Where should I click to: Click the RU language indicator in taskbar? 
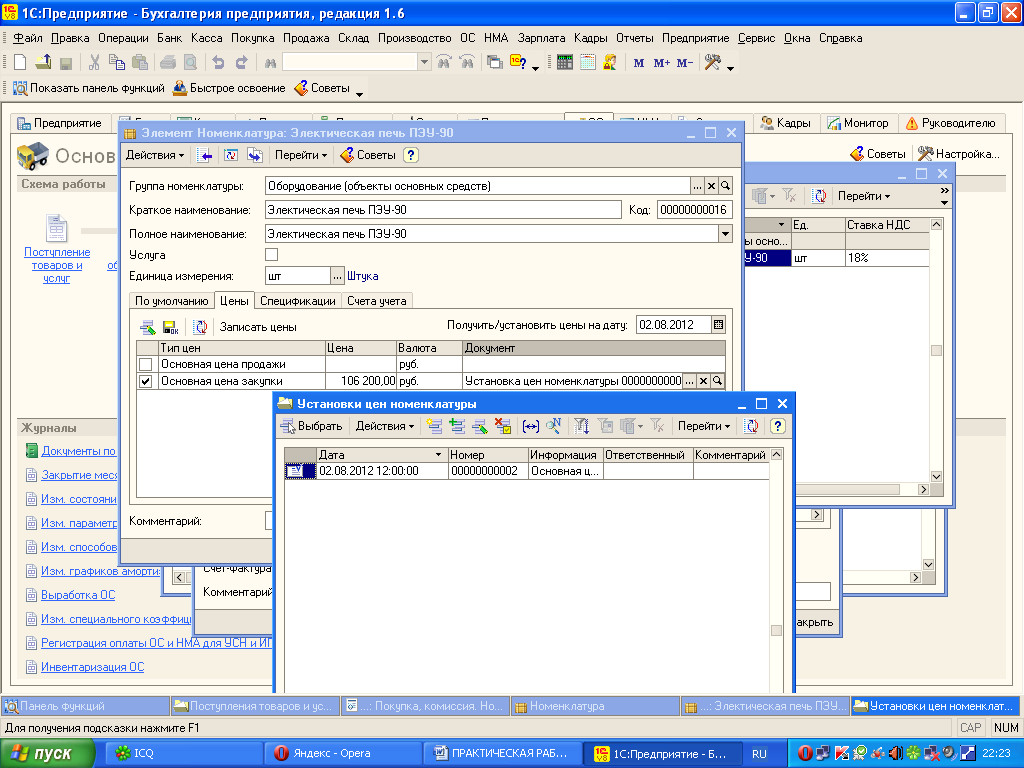point(759,754)
